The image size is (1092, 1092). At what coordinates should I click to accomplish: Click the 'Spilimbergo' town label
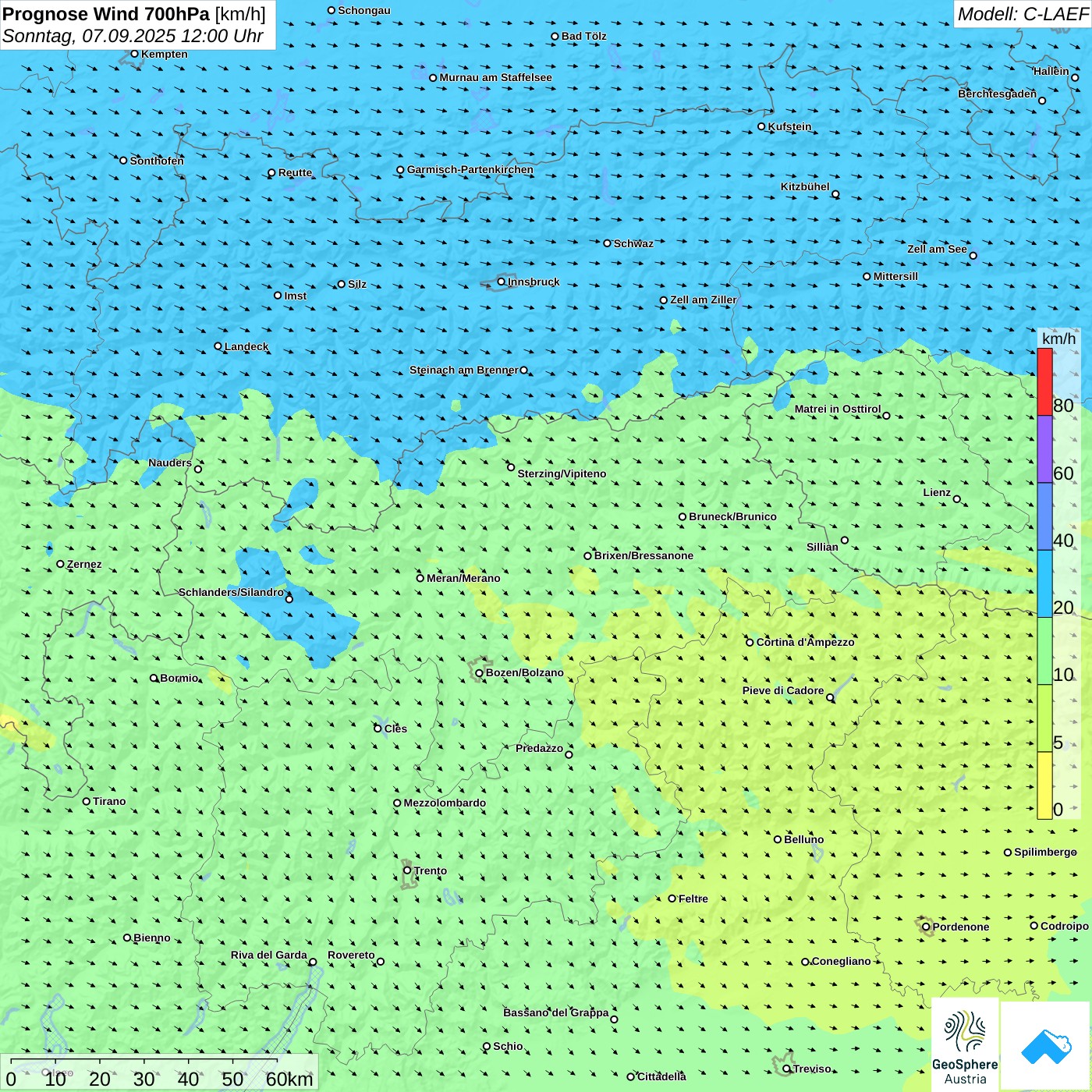1045,852
